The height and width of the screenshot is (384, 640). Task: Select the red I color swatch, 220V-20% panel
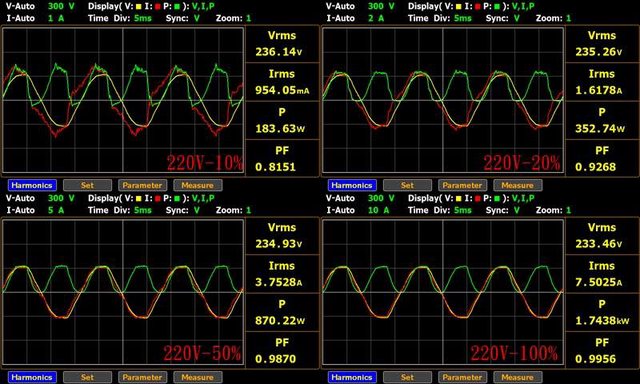pyautogui.click(x=478, y=7)
